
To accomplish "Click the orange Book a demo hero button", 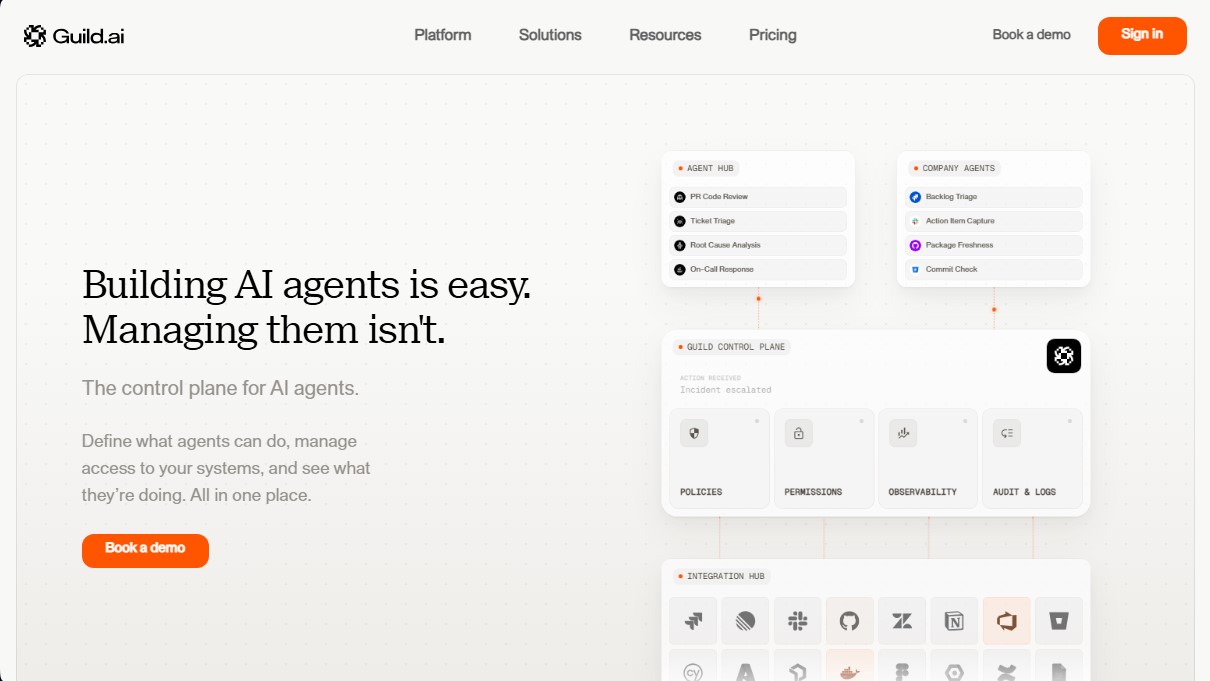I will (145, 550).
